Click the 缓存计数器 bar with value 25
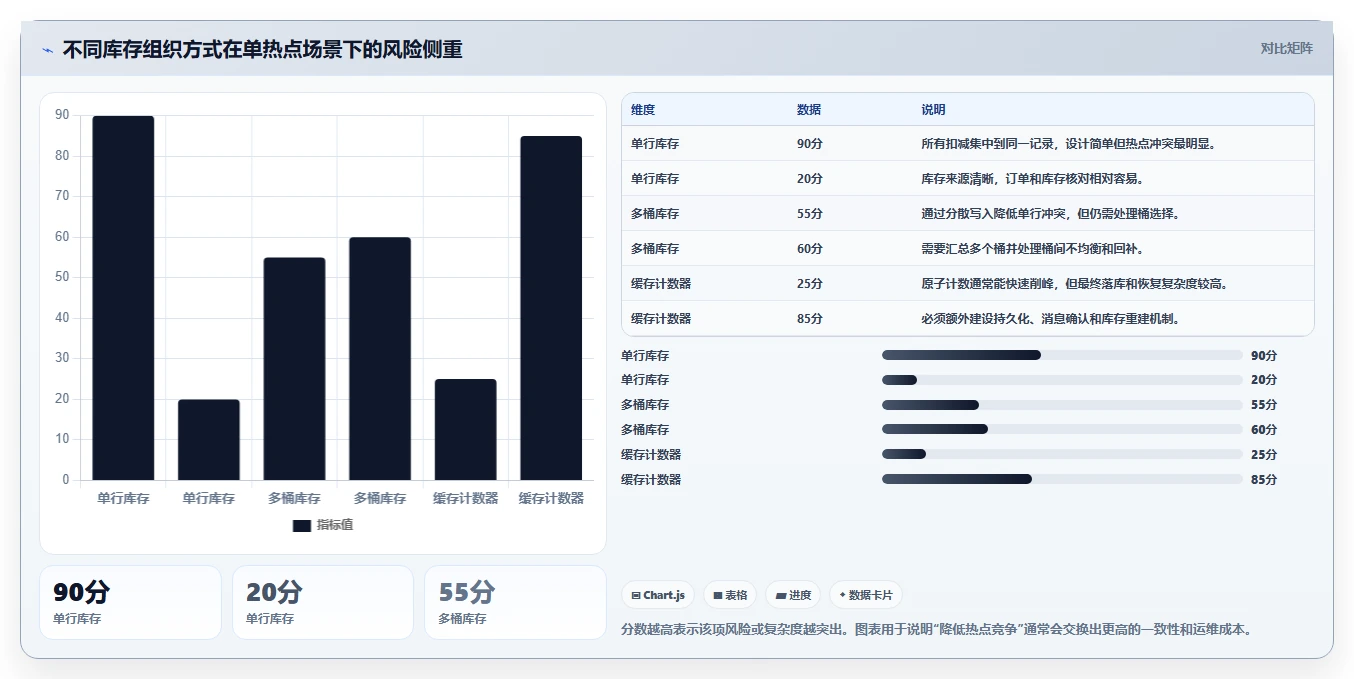Image resolution: width=1354 pixels, height=679 pixels. (x=465, y=430)
